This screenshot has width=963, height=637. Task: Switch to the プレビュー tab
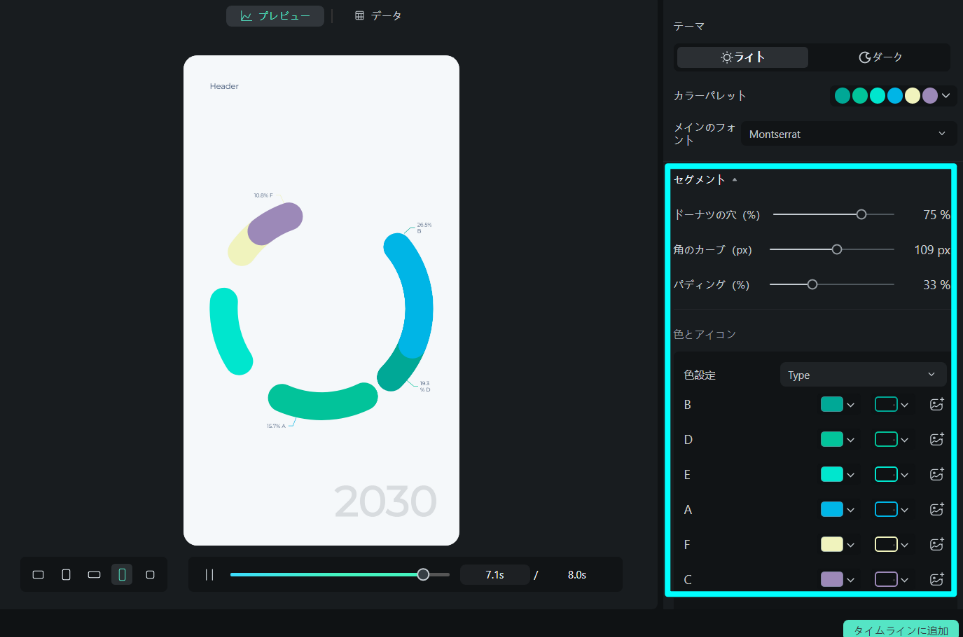point(274,15)
